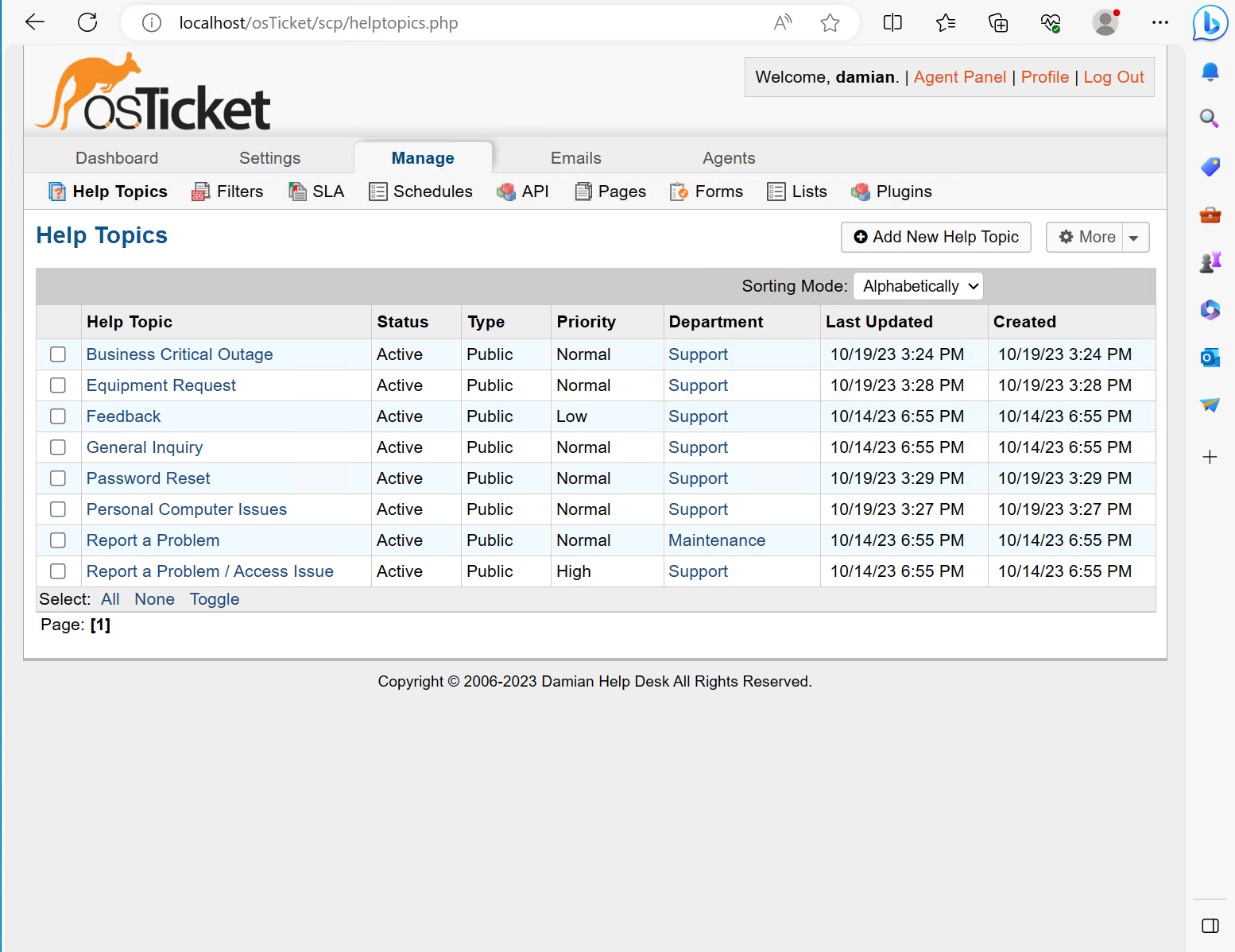Click the Add New Help Topic button
The image size is (1235, 952).
point(935,237)
